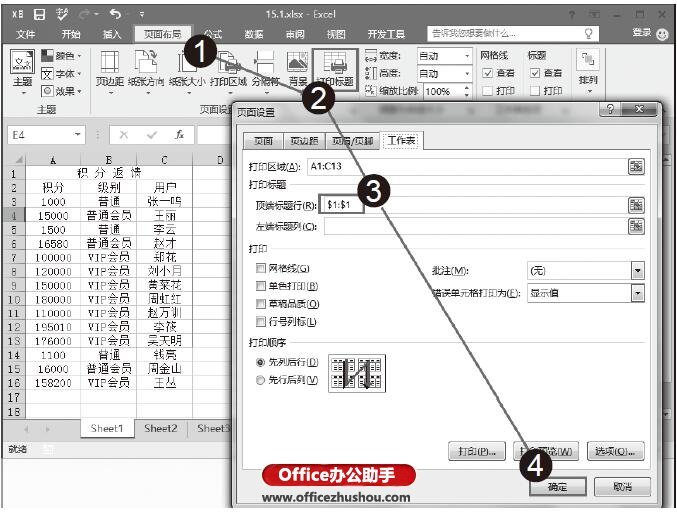Enable the Gridlines (网格线) print checkbox

(x=260, y=269)
